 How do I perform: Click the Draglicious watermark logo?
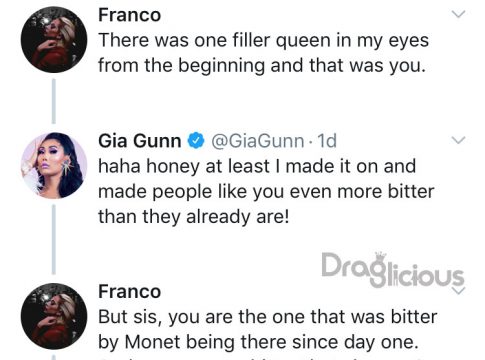click(393, 270)
